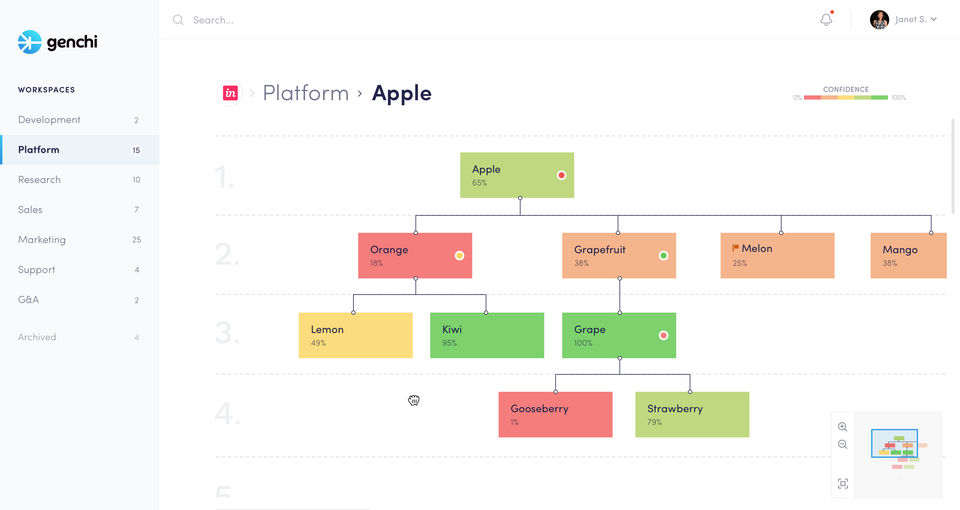Image resolution: width=960 pixels, height=510 pixels.
Task: Open the Janet S. user dropdown
Action: [x=904, y=19]
